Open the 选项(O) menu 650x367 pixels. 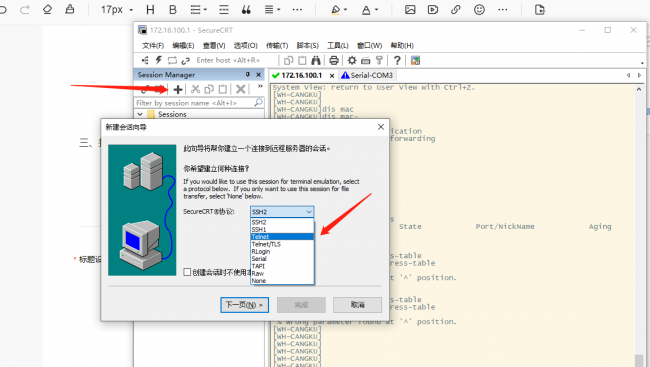pos(245,46)
